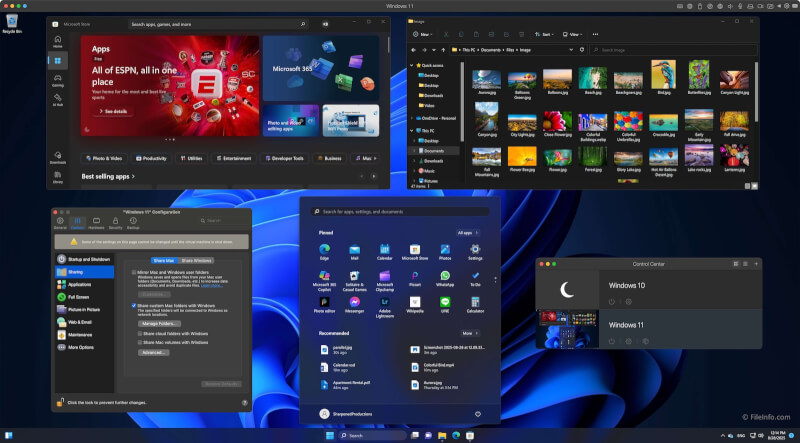Open Edge from Start menu pinned apps

(324, 252)
